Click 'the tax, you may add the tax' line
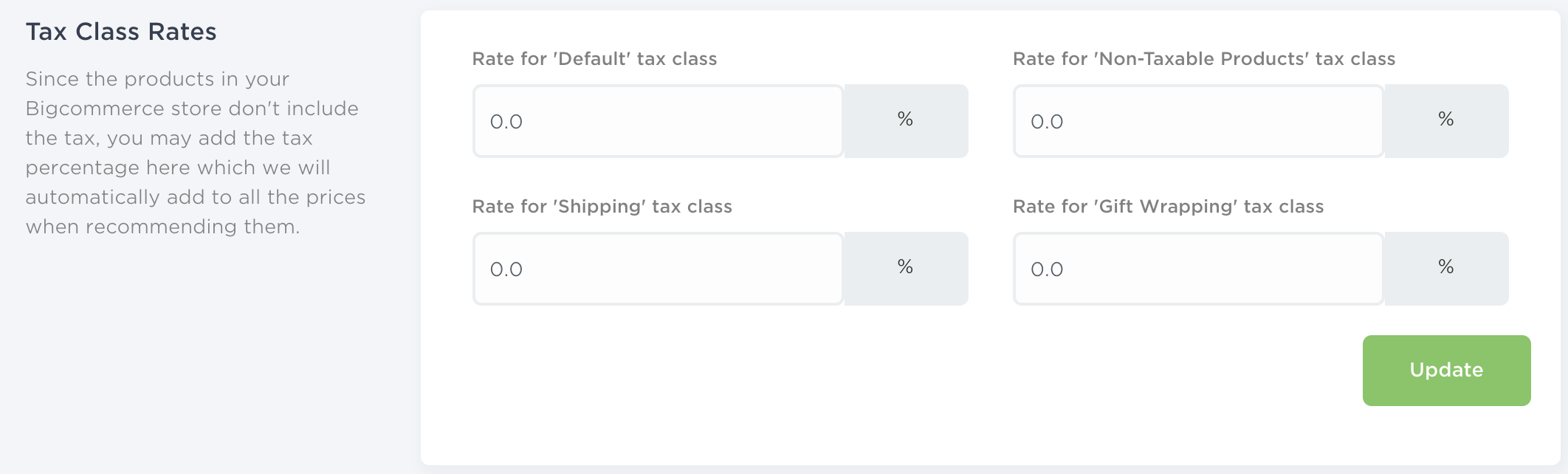The image size is (1568, 474). coord(169,138)
